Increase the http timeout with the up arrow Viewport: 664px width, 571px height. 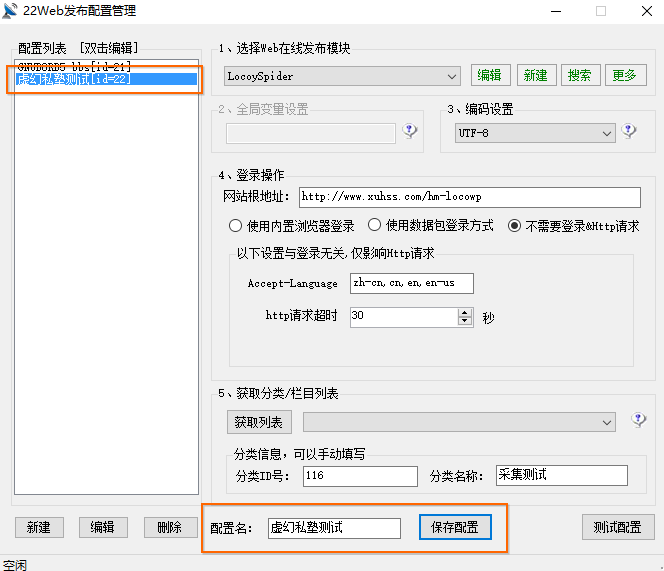pyautogui.click(x=465, y=312)
